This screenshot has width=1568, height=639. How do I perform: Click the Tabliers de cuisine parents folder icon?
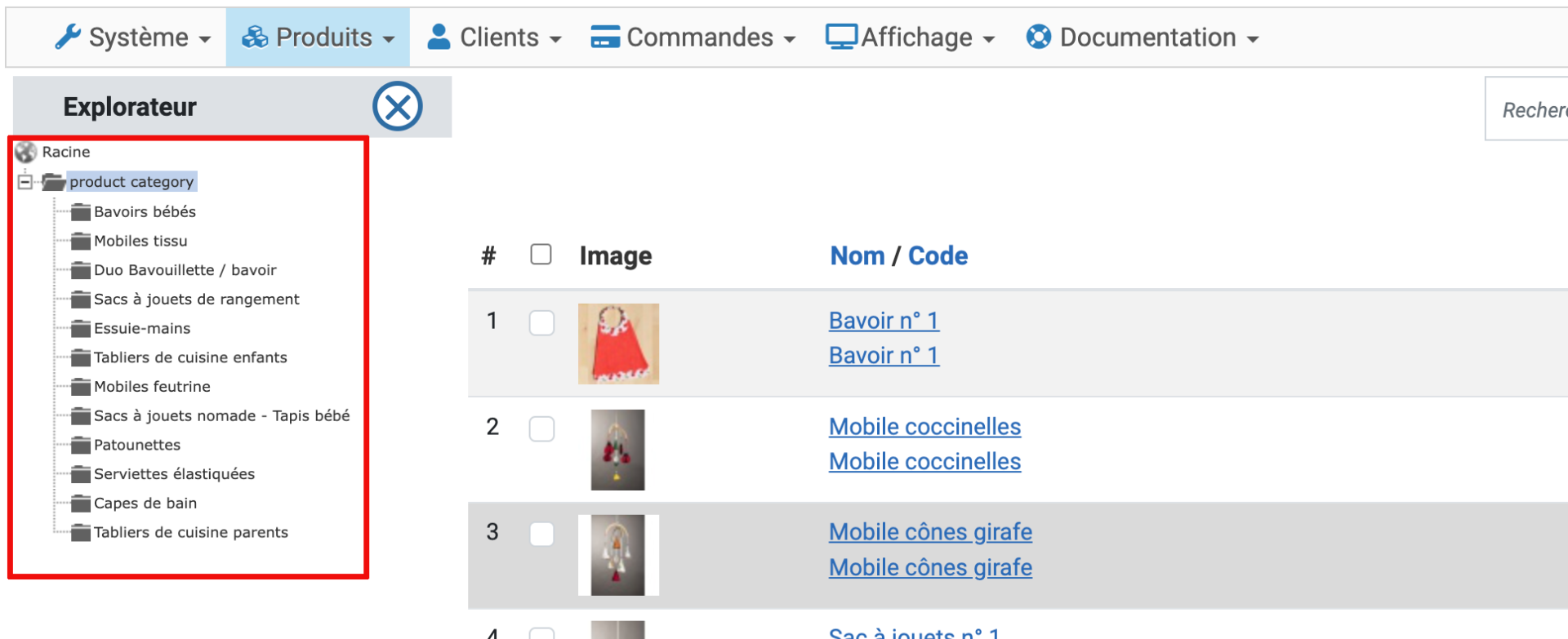coord(80,533)
